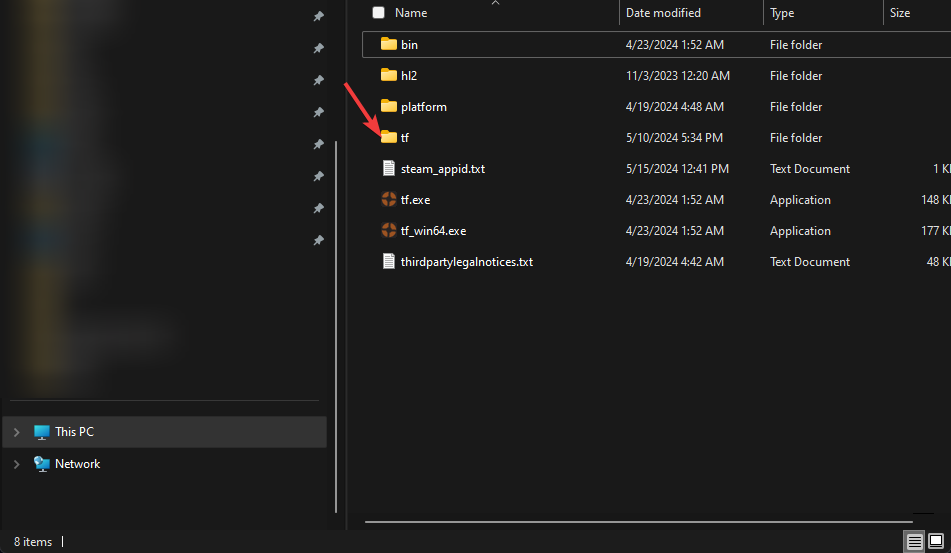Select the platform folder icon

coord(389,106)
